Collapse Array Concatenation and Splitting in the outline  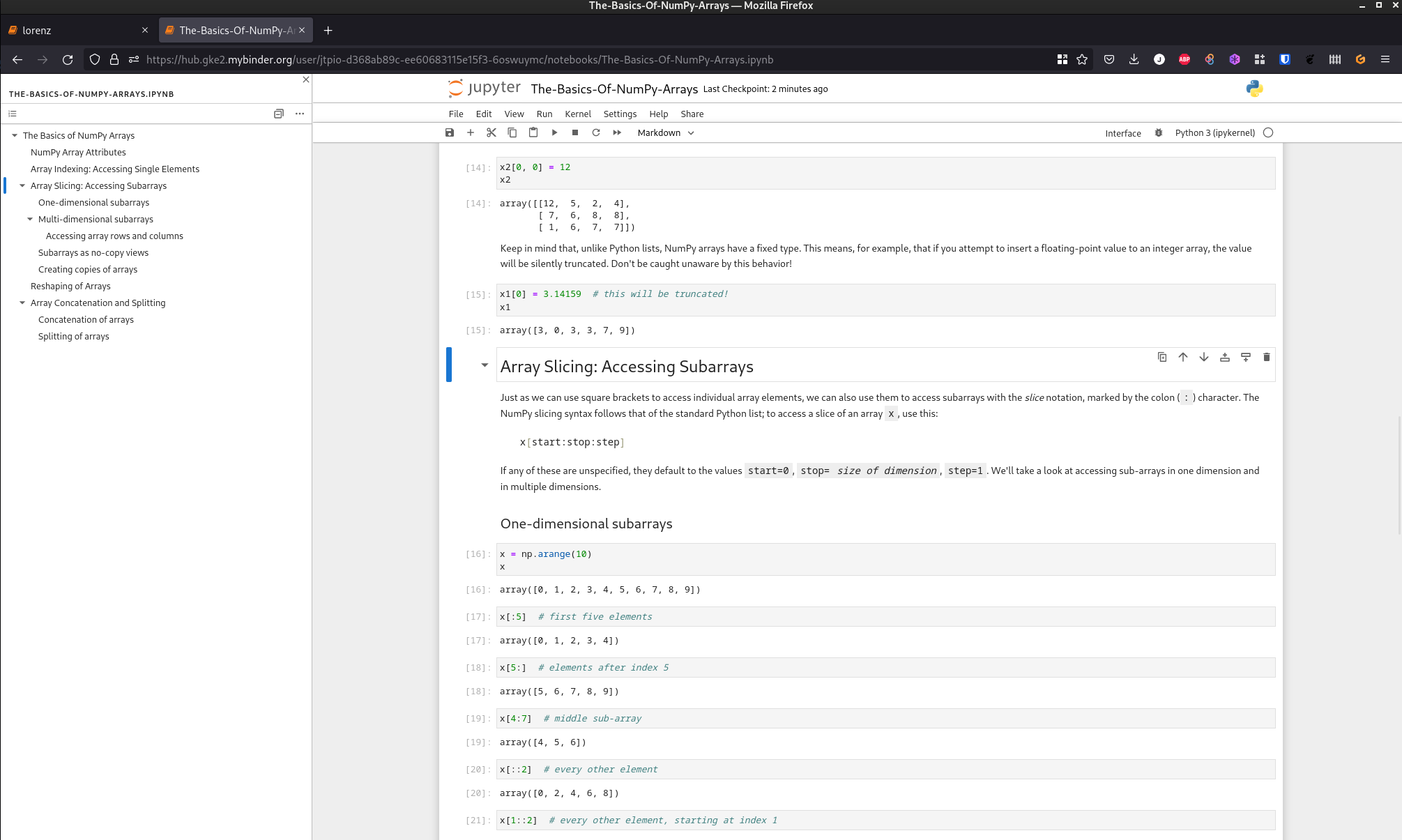pyautogui.click(x=22, y=303)
